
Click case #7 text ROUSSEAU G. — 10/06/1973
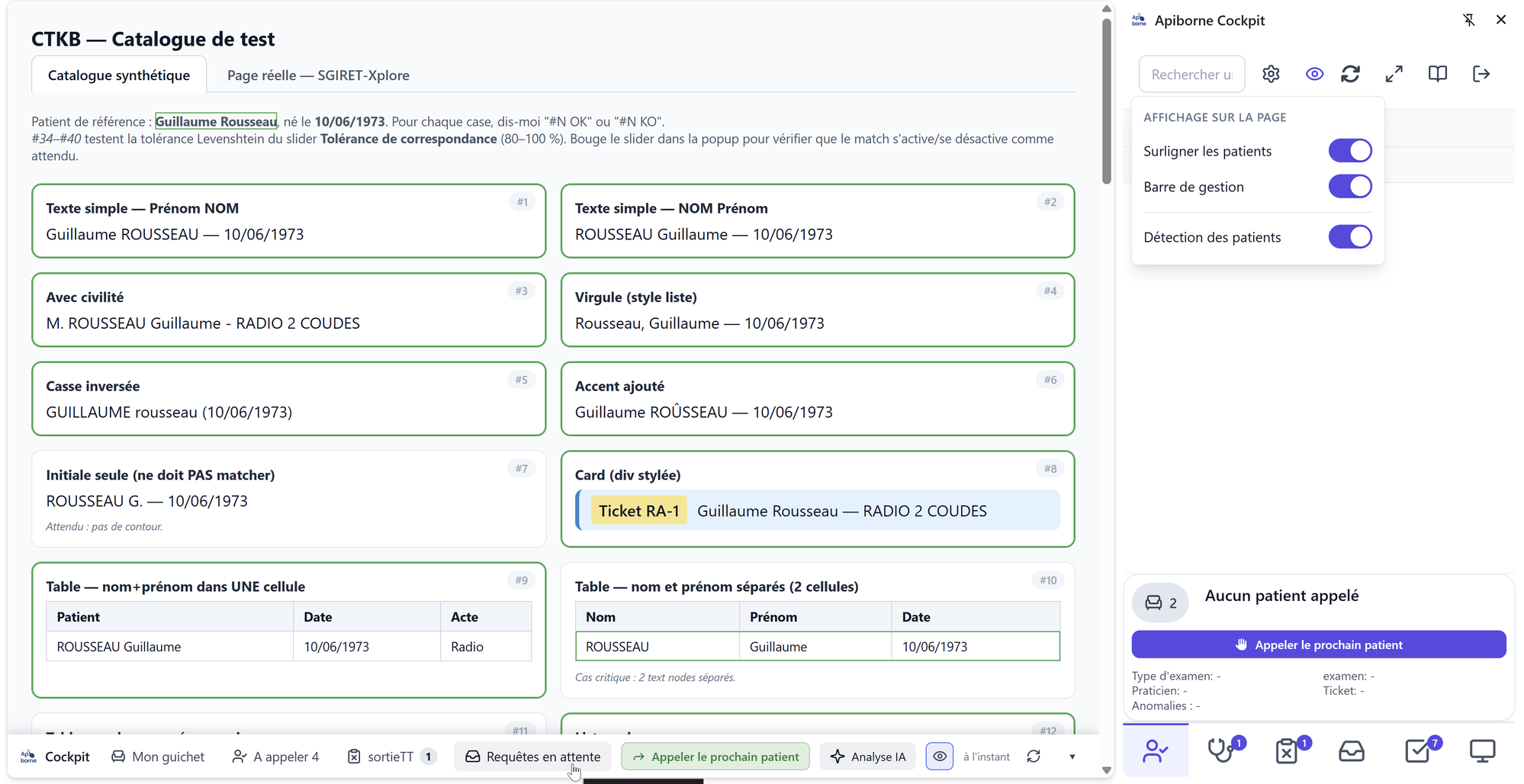(x=146, y=501)
